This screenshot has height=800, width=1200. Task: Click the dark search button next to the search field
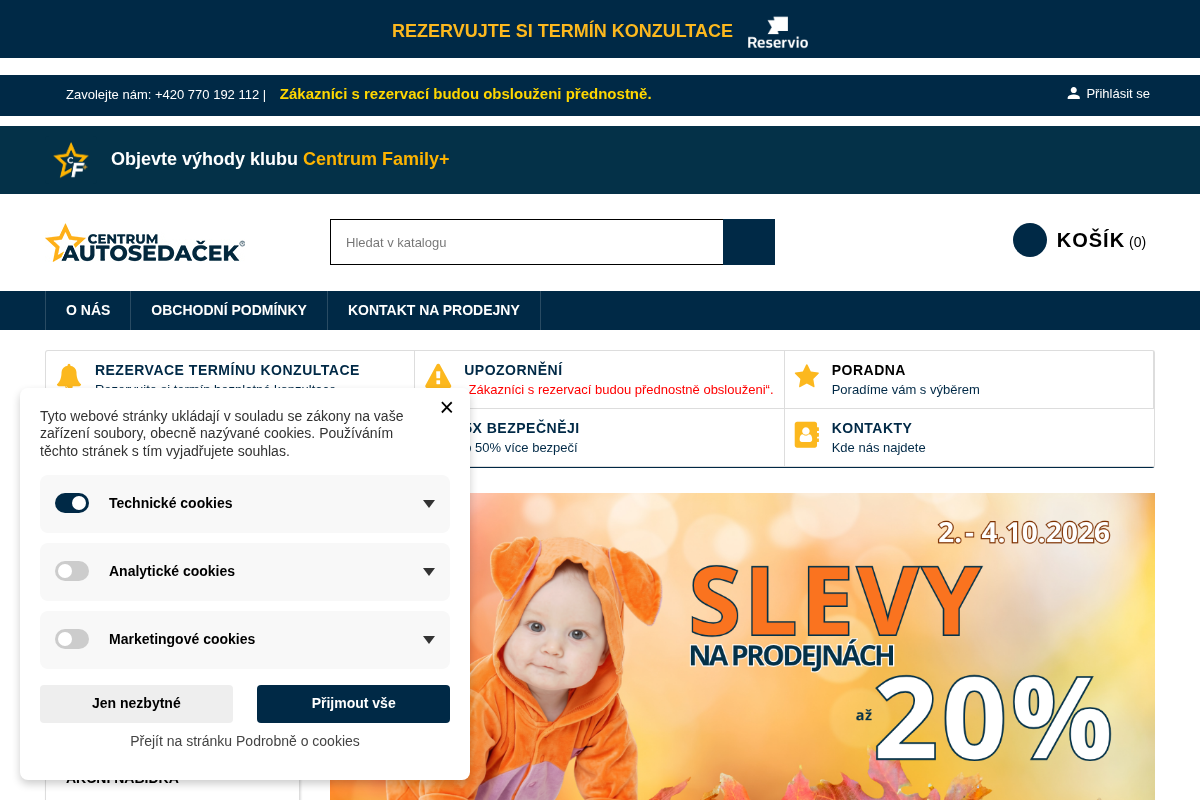click(x=749, y=242)
